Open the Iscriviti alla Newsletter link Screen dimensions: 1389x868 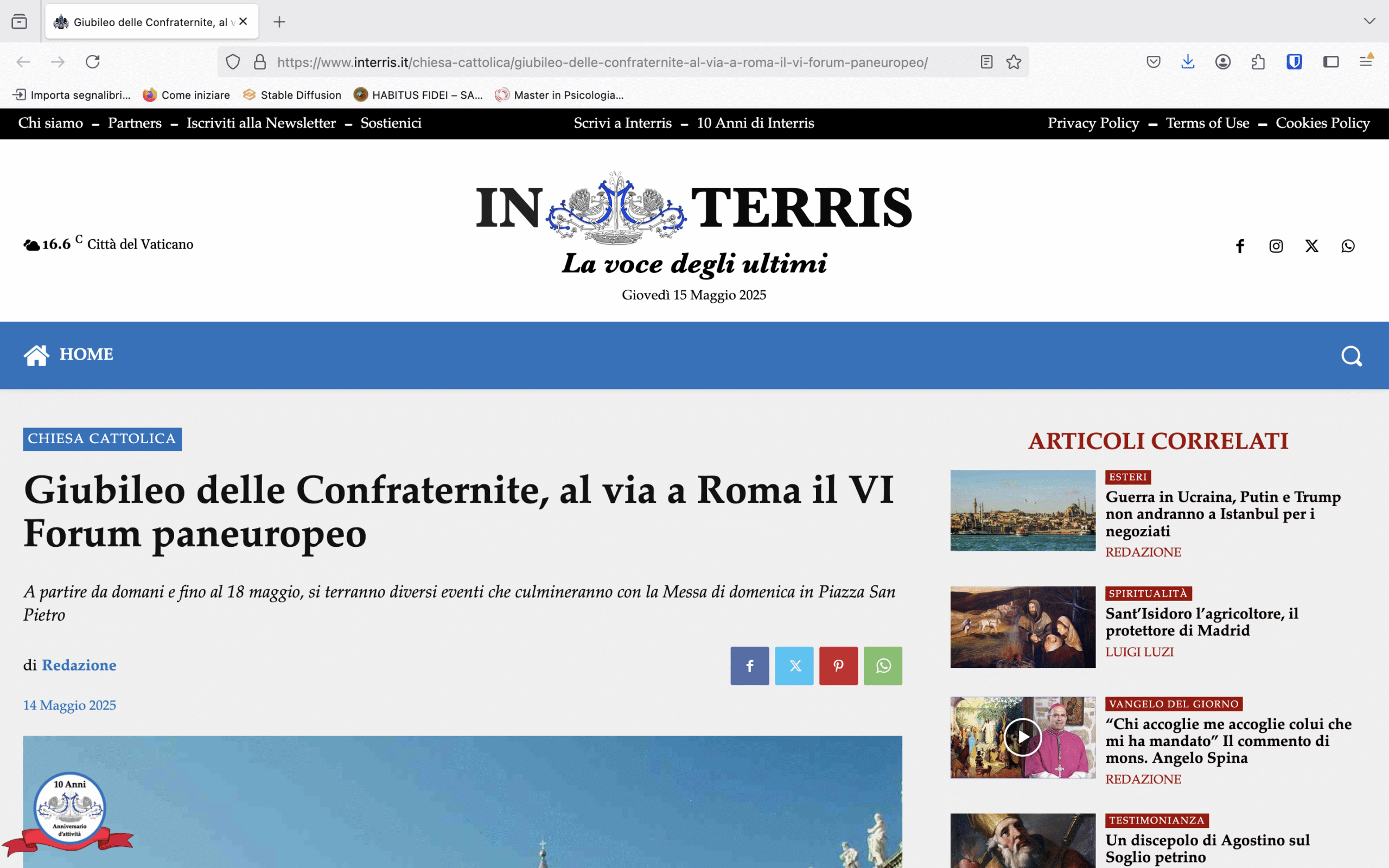pos(260,123)
